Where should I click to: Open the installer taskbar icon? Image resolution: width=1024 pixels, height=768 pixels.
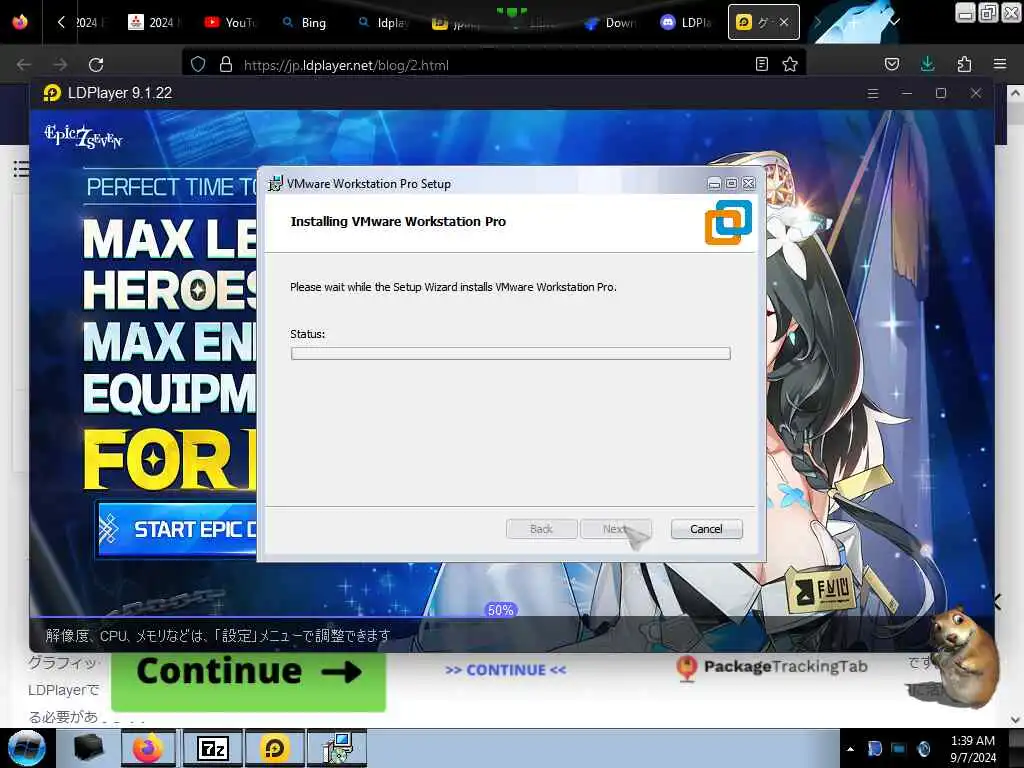coord(338,748)
